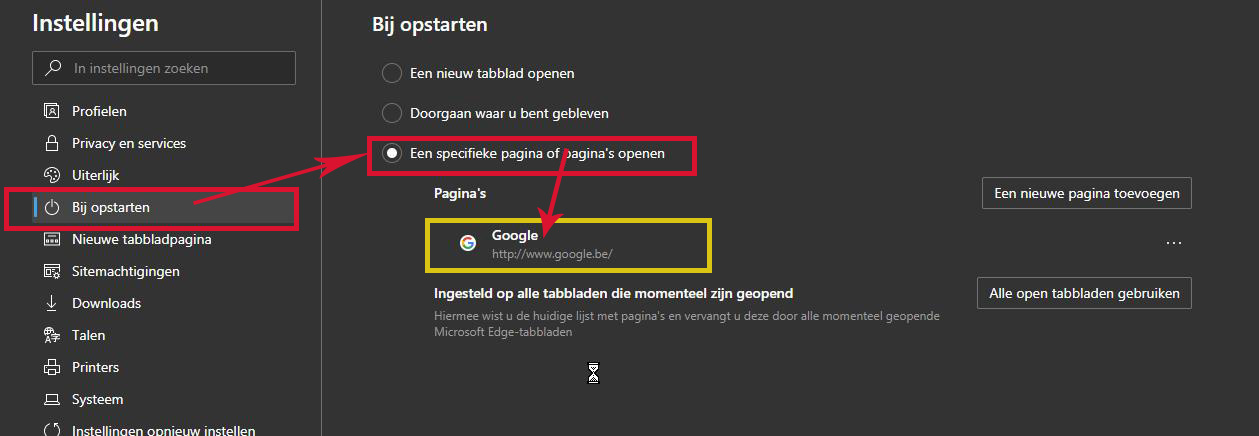
Task: Open 'Instellingen opnieuw instellen' settings section
Action: click(163, 430)
